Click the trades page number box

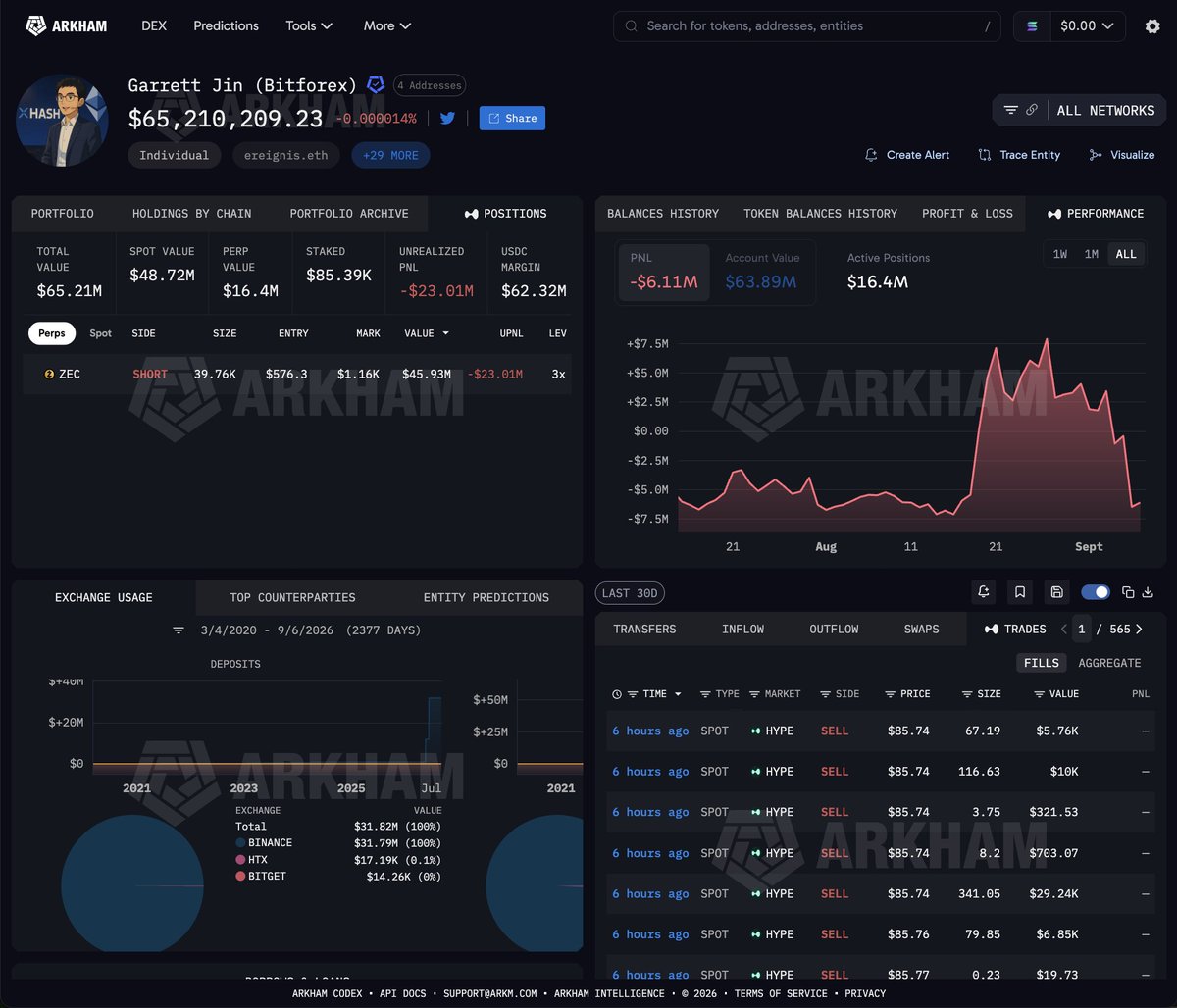click(1081, 630)
